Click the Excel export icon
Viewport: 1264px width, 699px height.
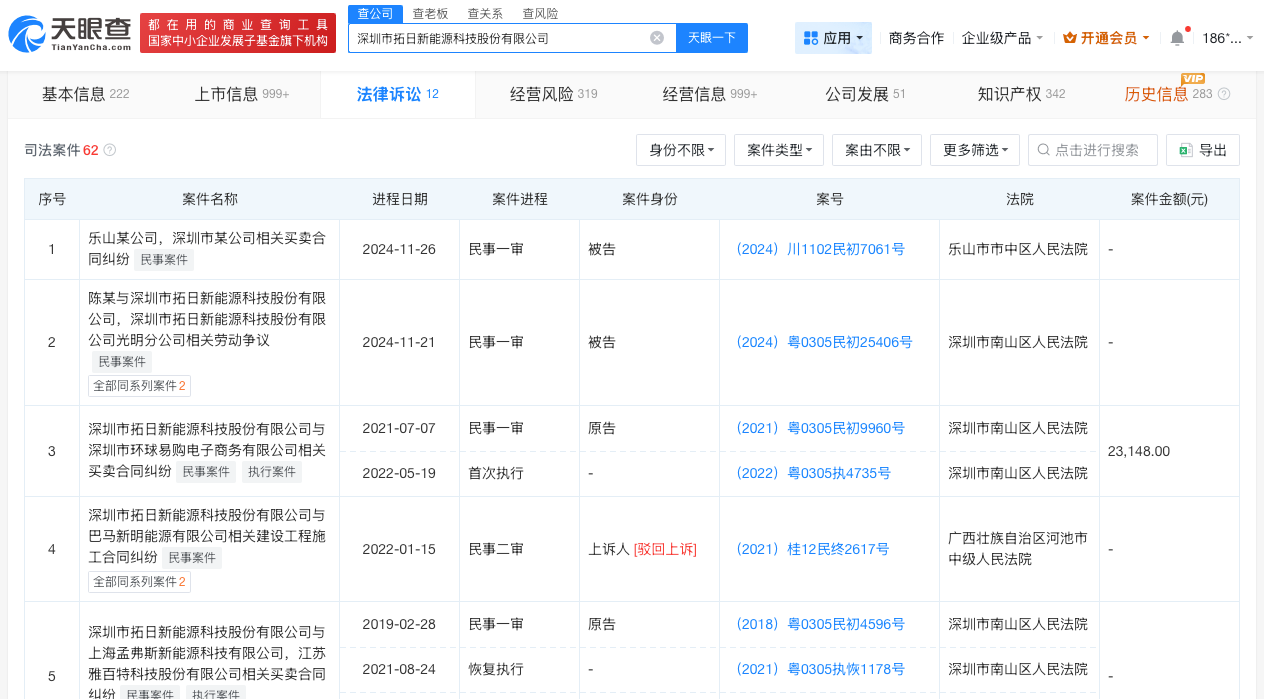tap(1185, 150)
